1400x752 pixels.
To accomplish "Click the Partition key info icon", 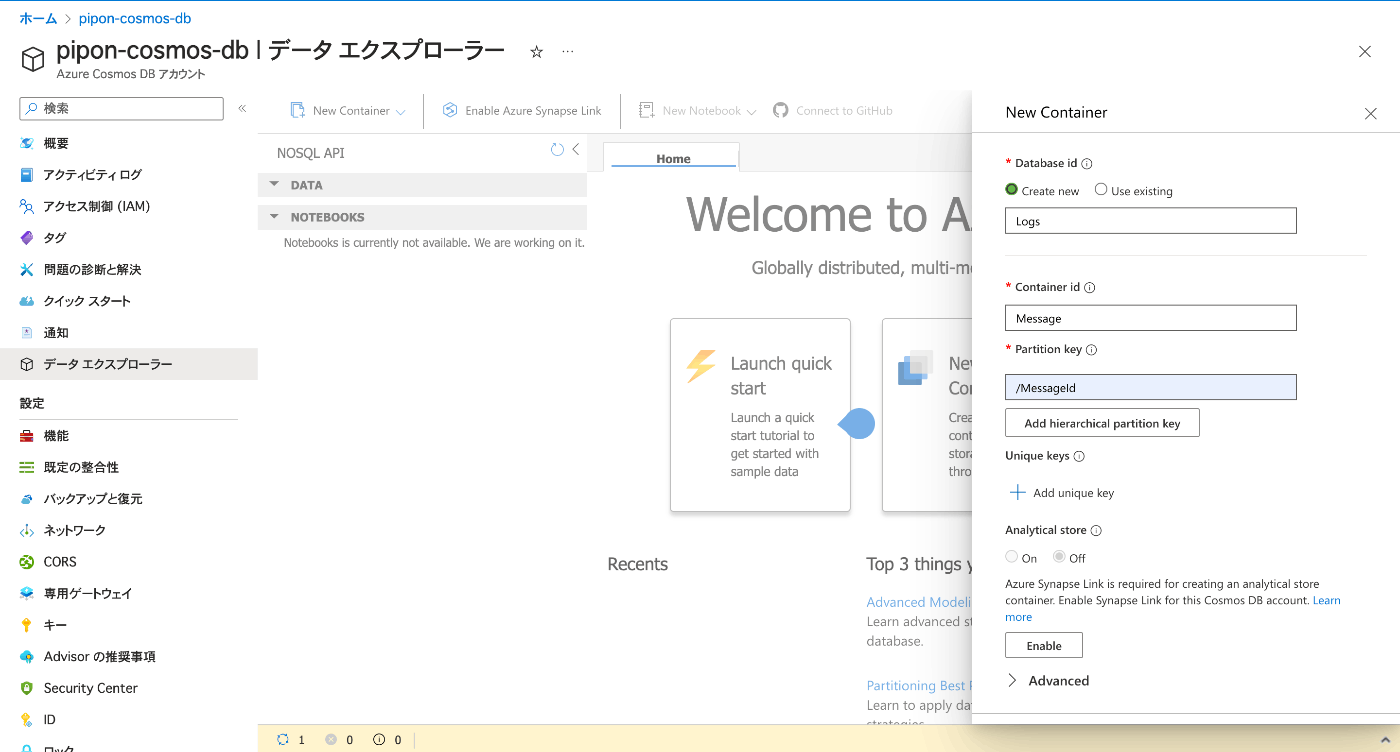I will [1092, 350].
